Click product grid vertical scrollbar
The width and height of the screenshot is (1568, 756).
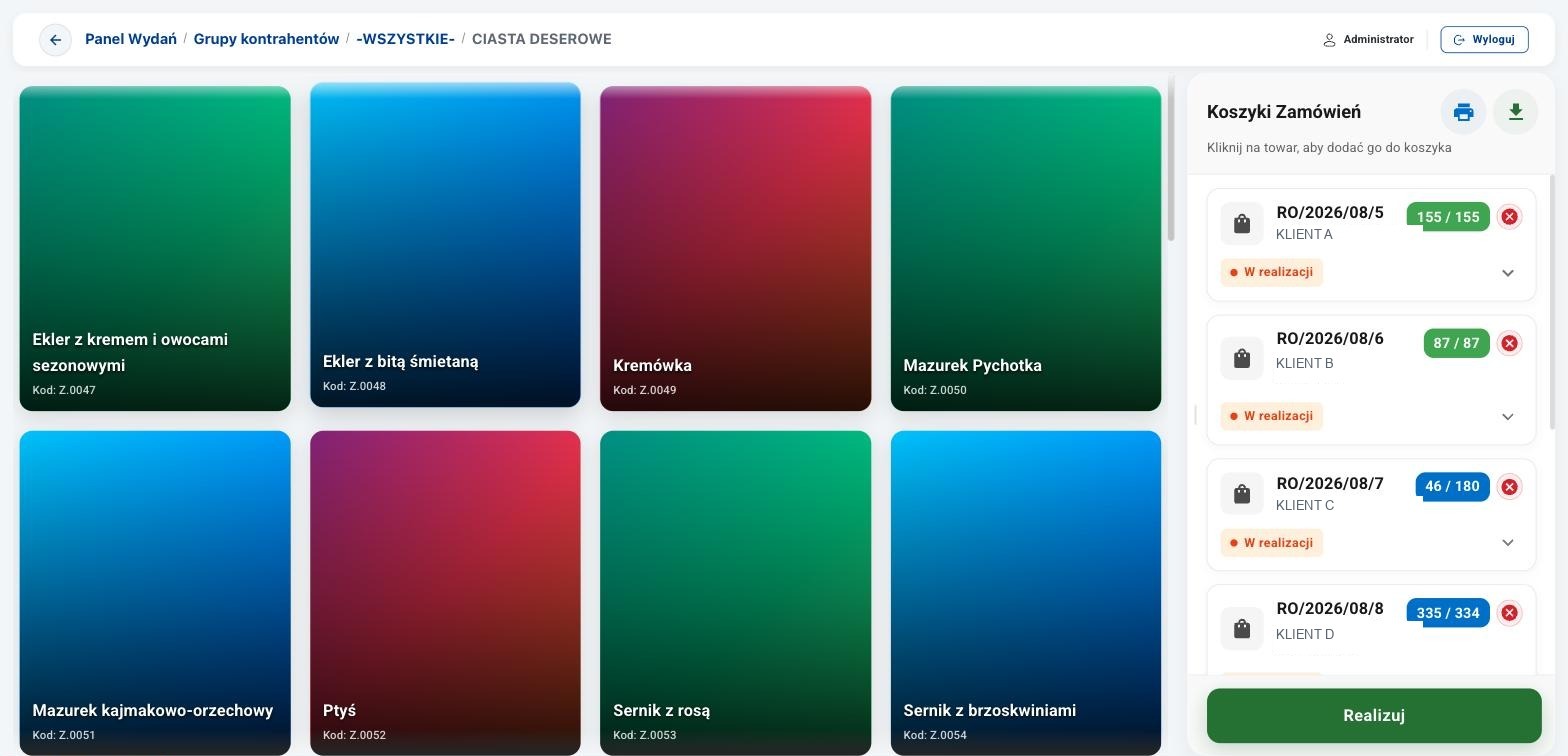(1171, 158)
